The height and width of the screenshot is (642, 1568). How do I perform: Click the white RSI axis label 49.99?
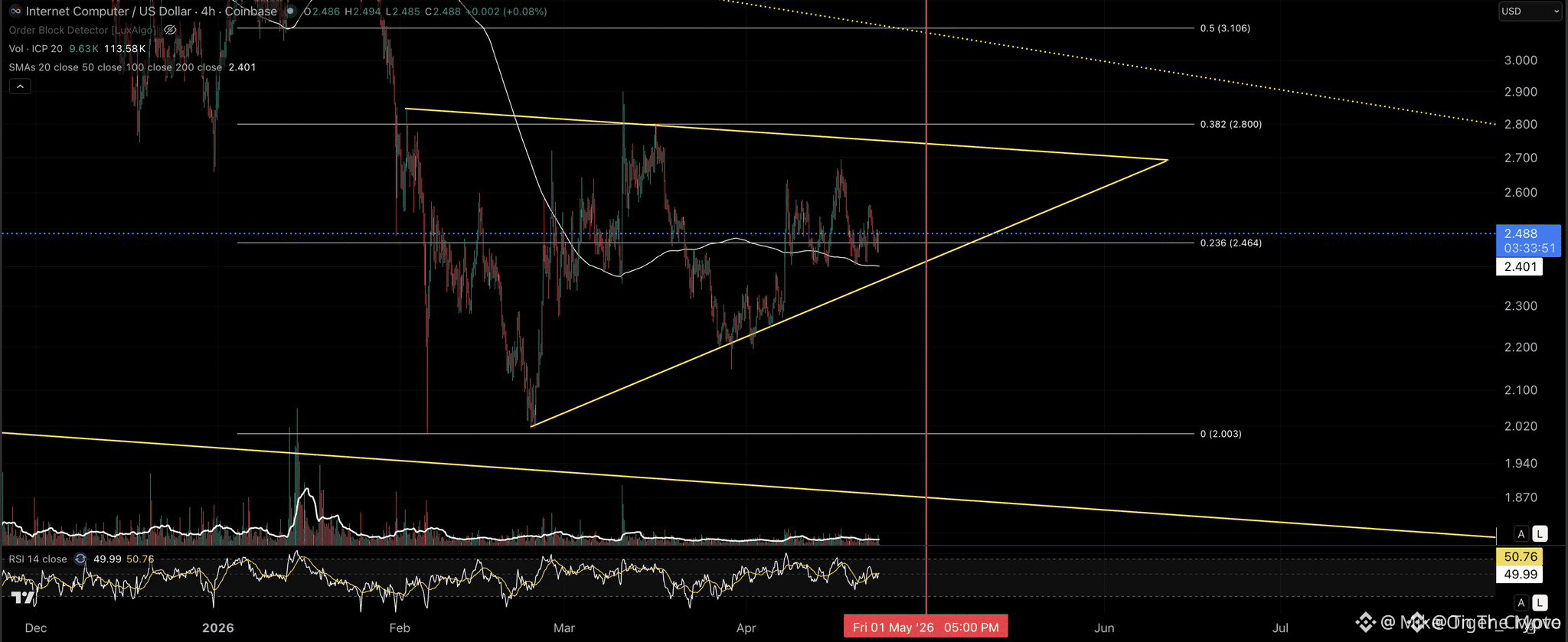point(1520,575)
